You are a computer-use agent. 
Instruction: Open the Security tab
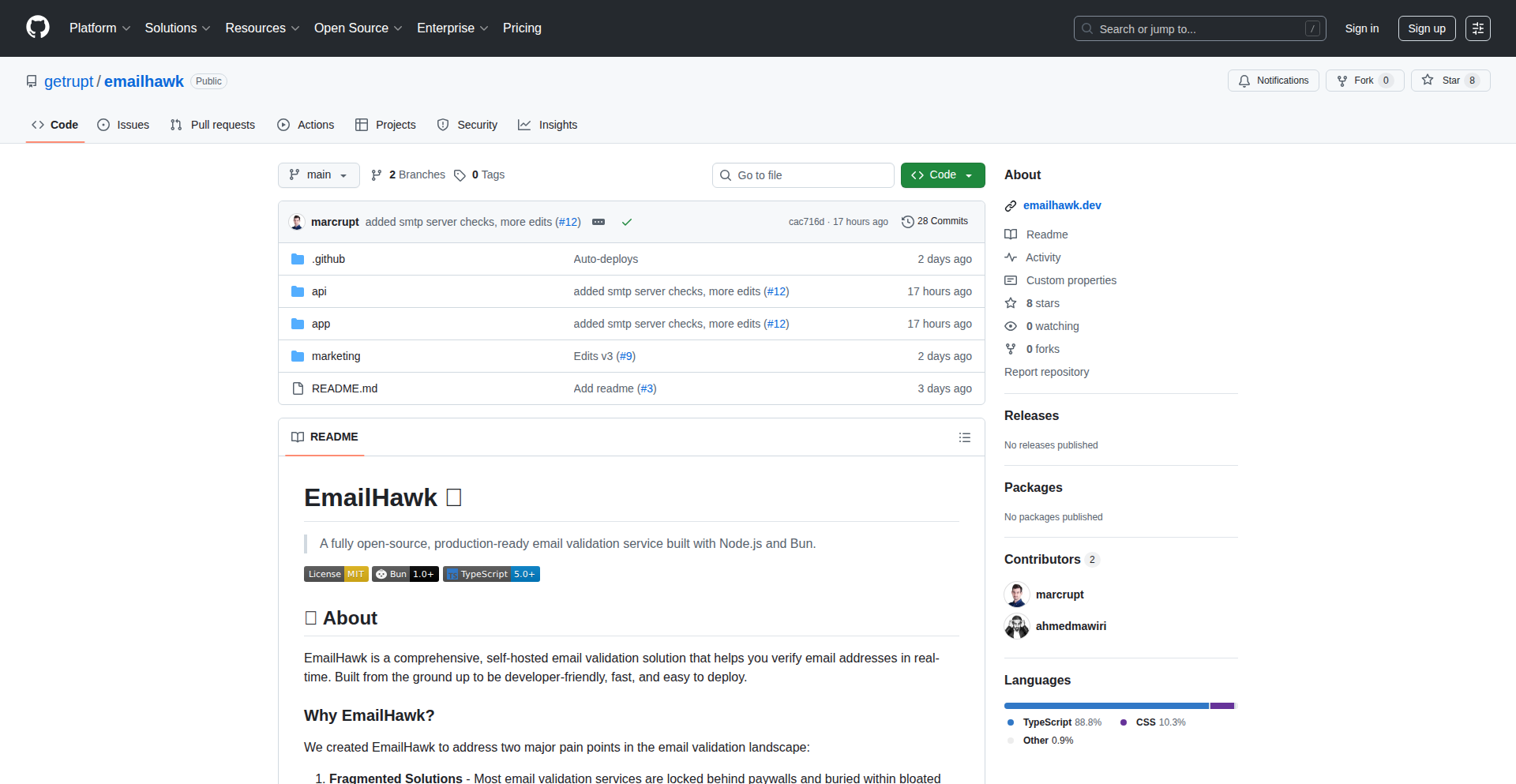(467, 125)
